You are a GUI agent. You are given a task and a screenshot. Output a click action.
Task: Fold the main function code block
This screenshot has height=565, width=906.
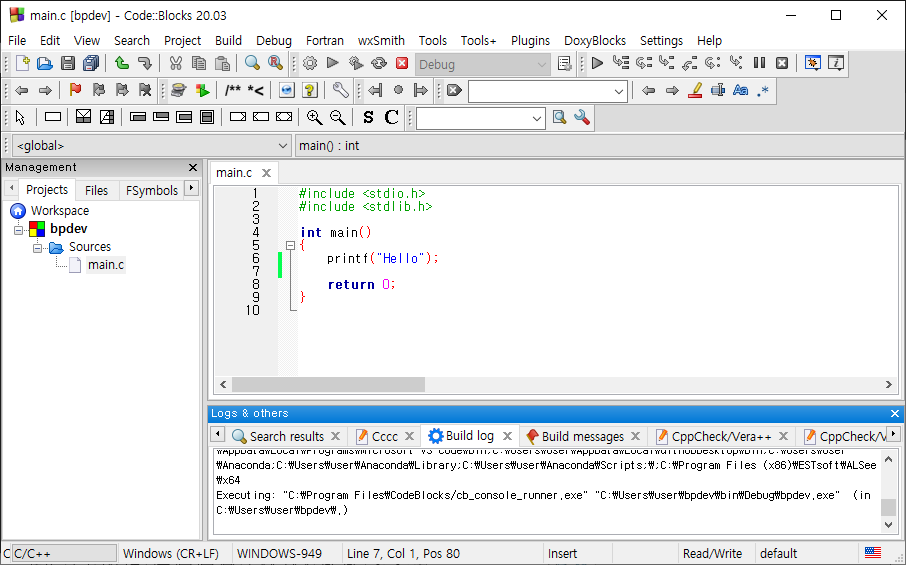pos(291,246)
